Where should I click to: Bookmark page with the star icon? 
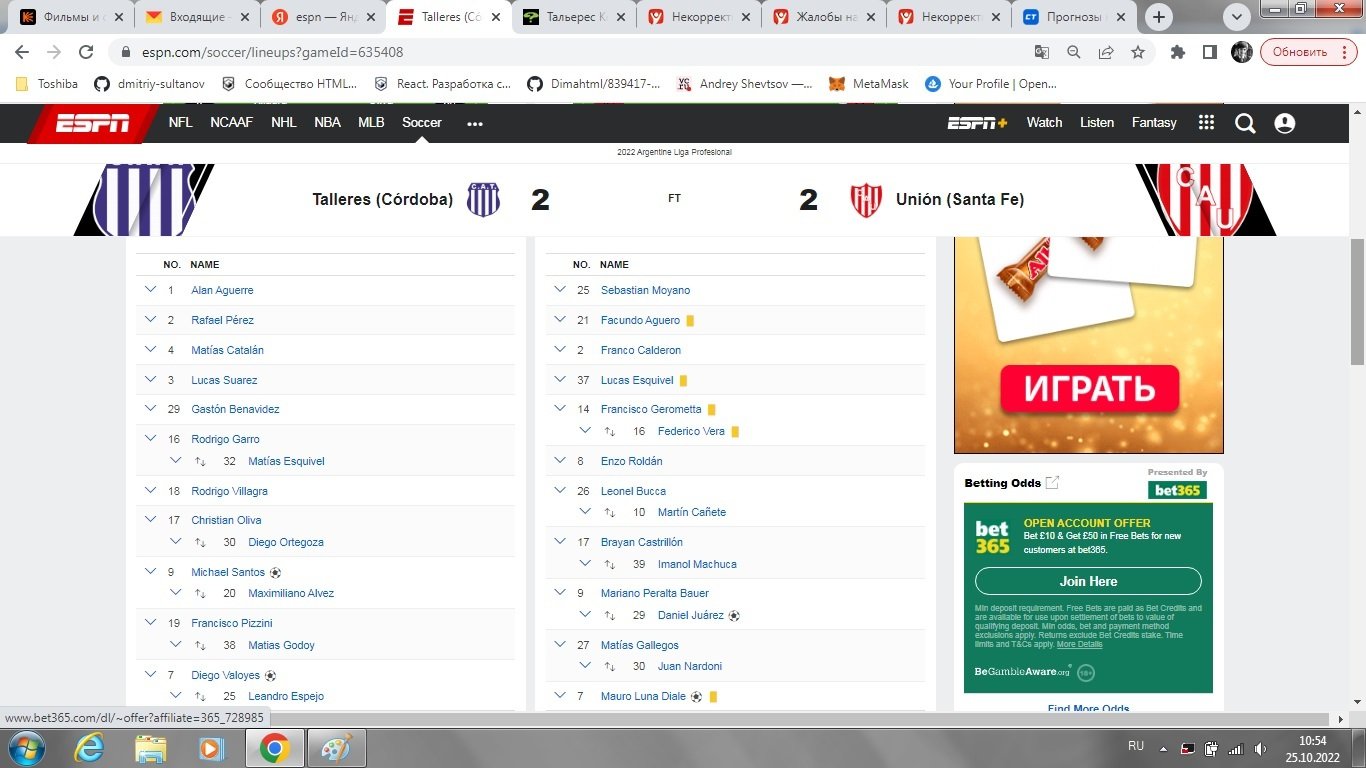tap(1138, 52)
